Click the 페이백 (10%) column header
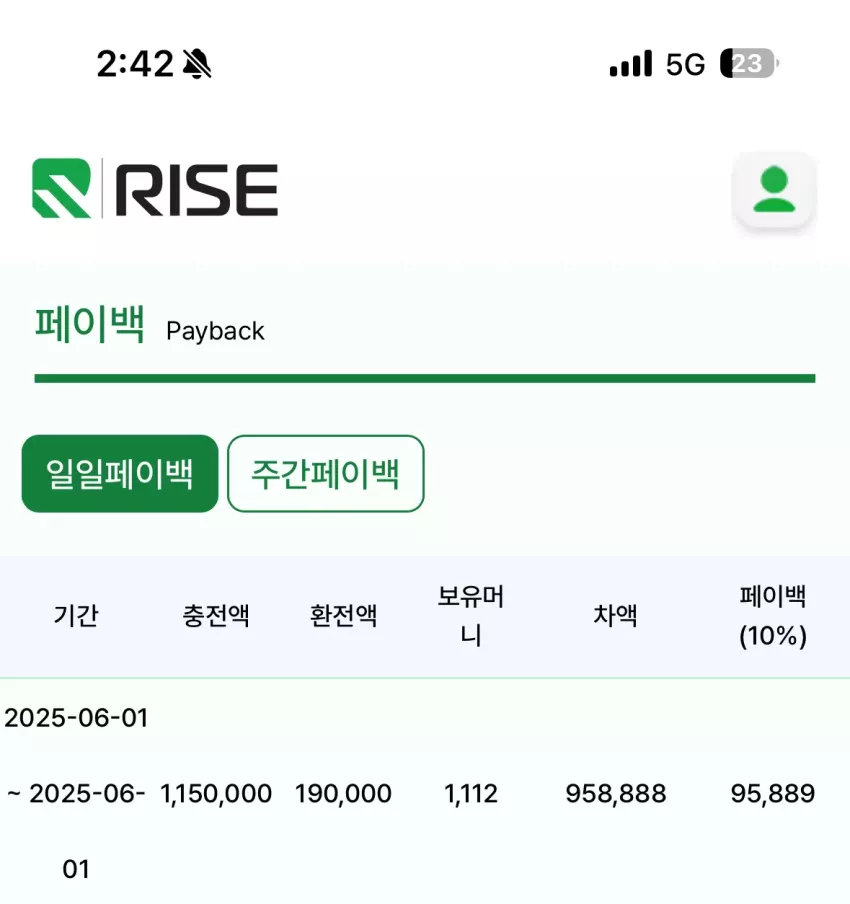The width and height of the screenshot is (850, 904). coord(773,615)
